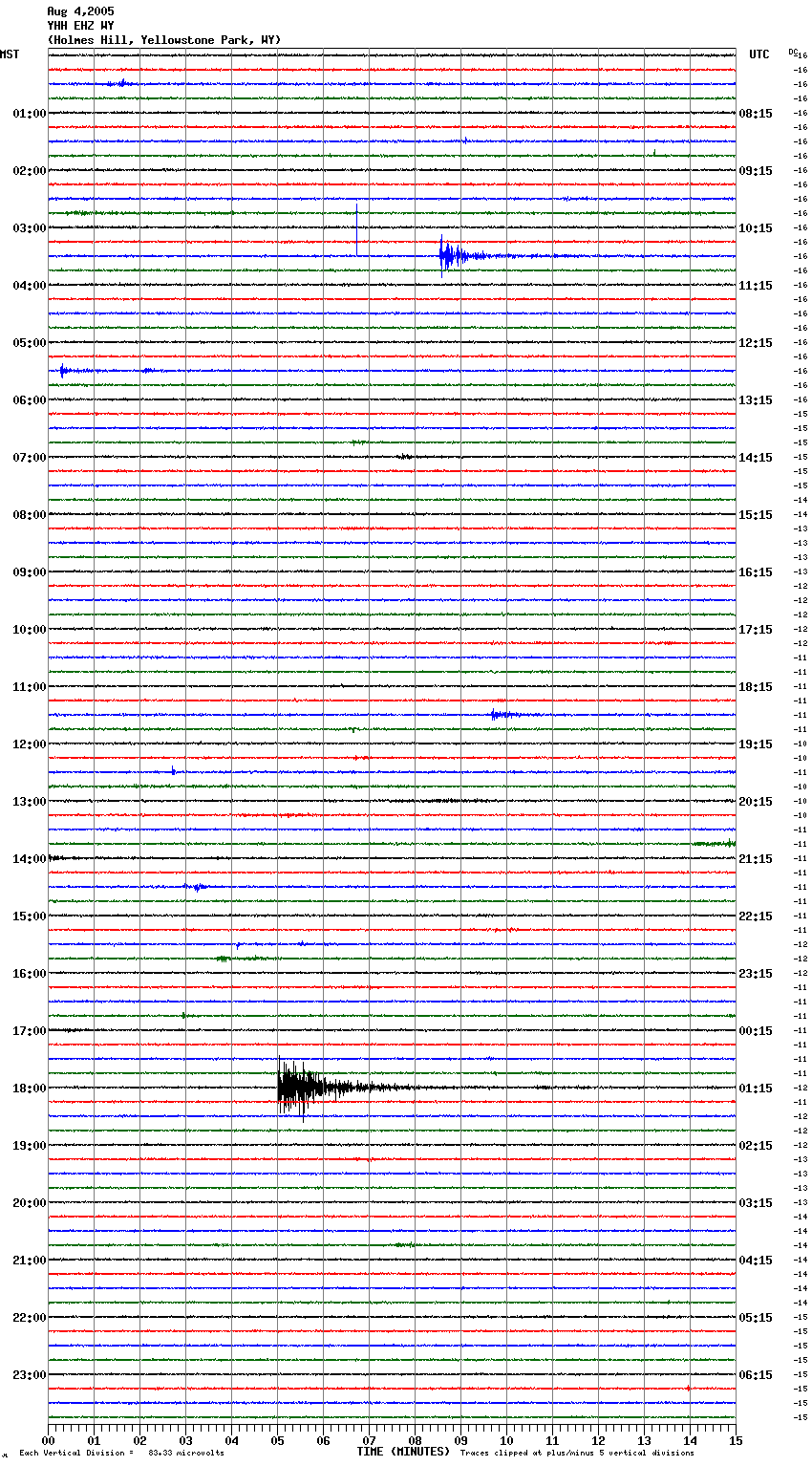Click the 17:15 UTC row label
The width and height of the screenshot is (812, 1466).
click(756, 630)
